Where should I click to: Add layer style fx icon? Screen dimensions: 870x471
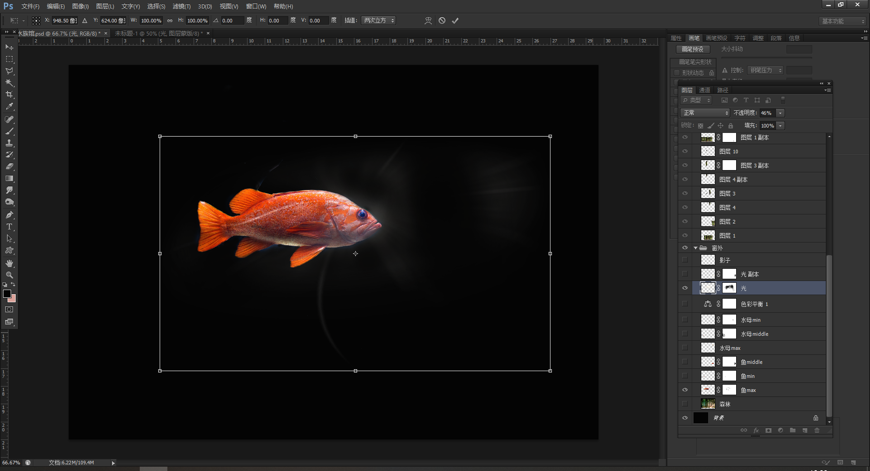(x=756, y=431)
